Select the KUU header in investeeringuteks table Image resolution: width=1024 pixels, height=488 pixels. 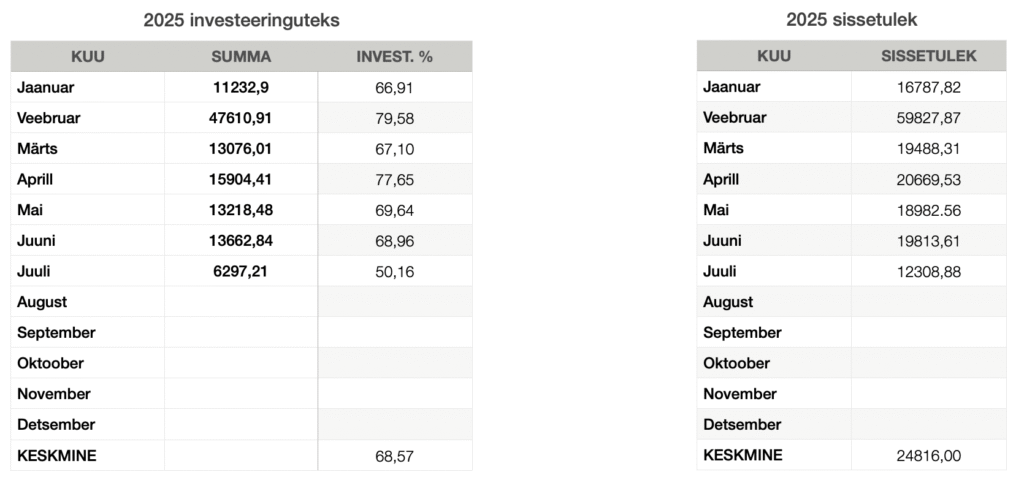88,57
